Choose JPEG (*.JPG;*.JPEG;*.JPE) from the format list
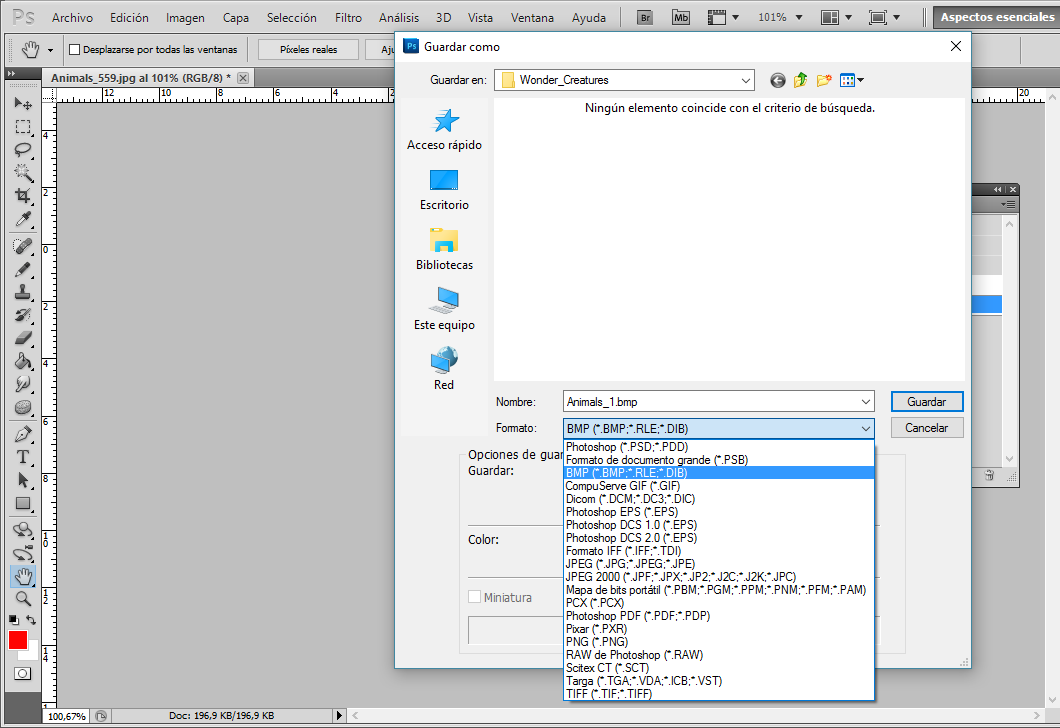This screenshot has height=728, width=1060. [719, 564]
